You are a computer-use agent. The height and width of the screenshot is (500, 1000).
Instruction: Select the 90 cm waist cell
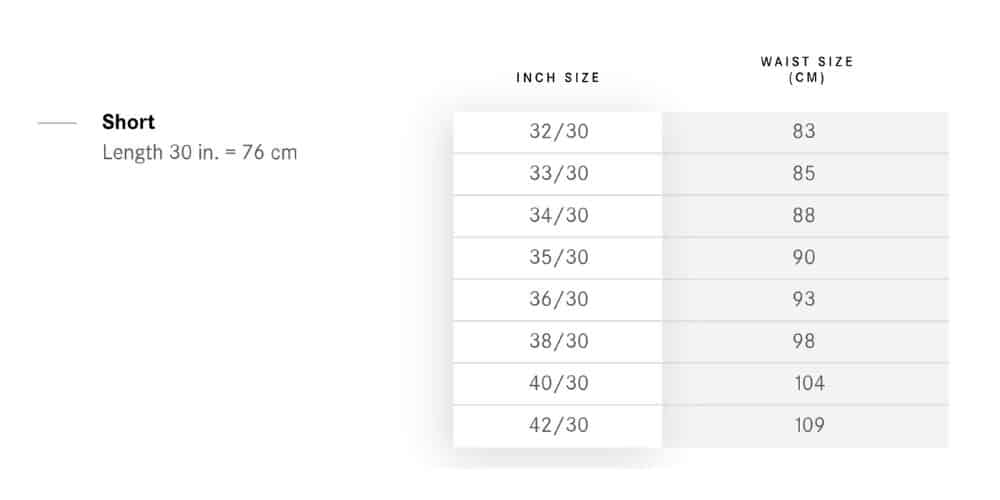click(804, 257)
